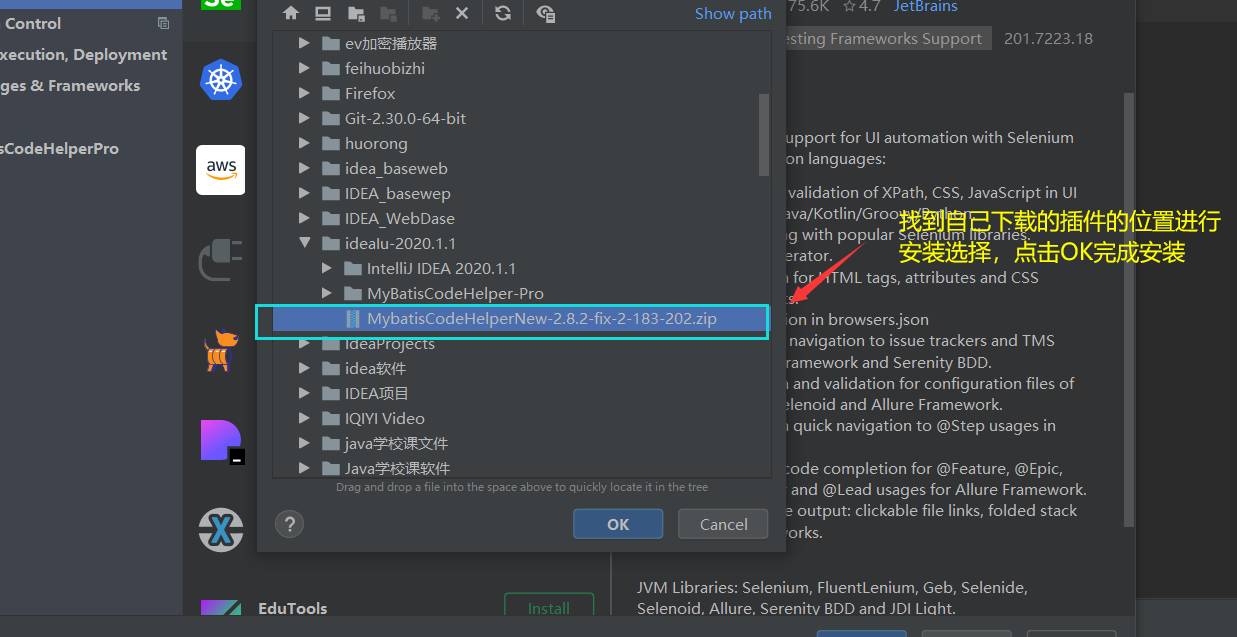Click the copy icon next to Control
The height and width of the screenshot is (637, 1237).
pyautogui.click(x=163, y=23)
